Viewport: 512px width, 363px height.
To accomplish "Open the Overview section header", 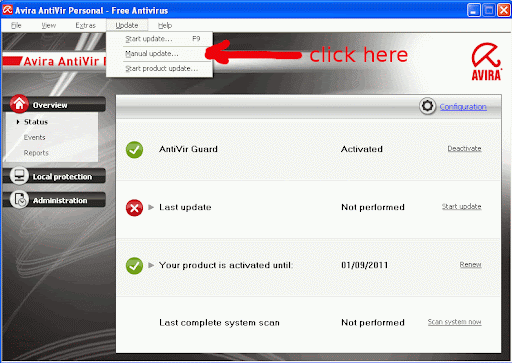I will 54,105.
